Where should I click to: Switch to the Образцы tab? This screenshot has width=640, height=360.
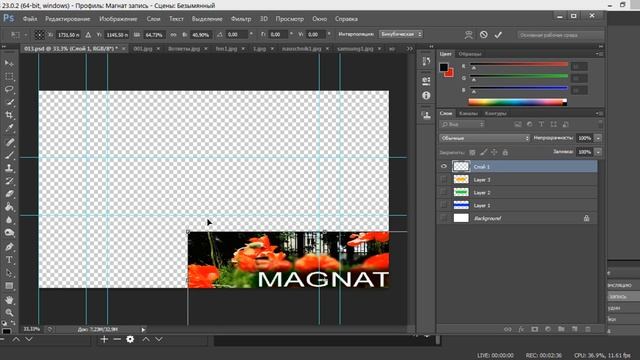(x=470, y=54)
